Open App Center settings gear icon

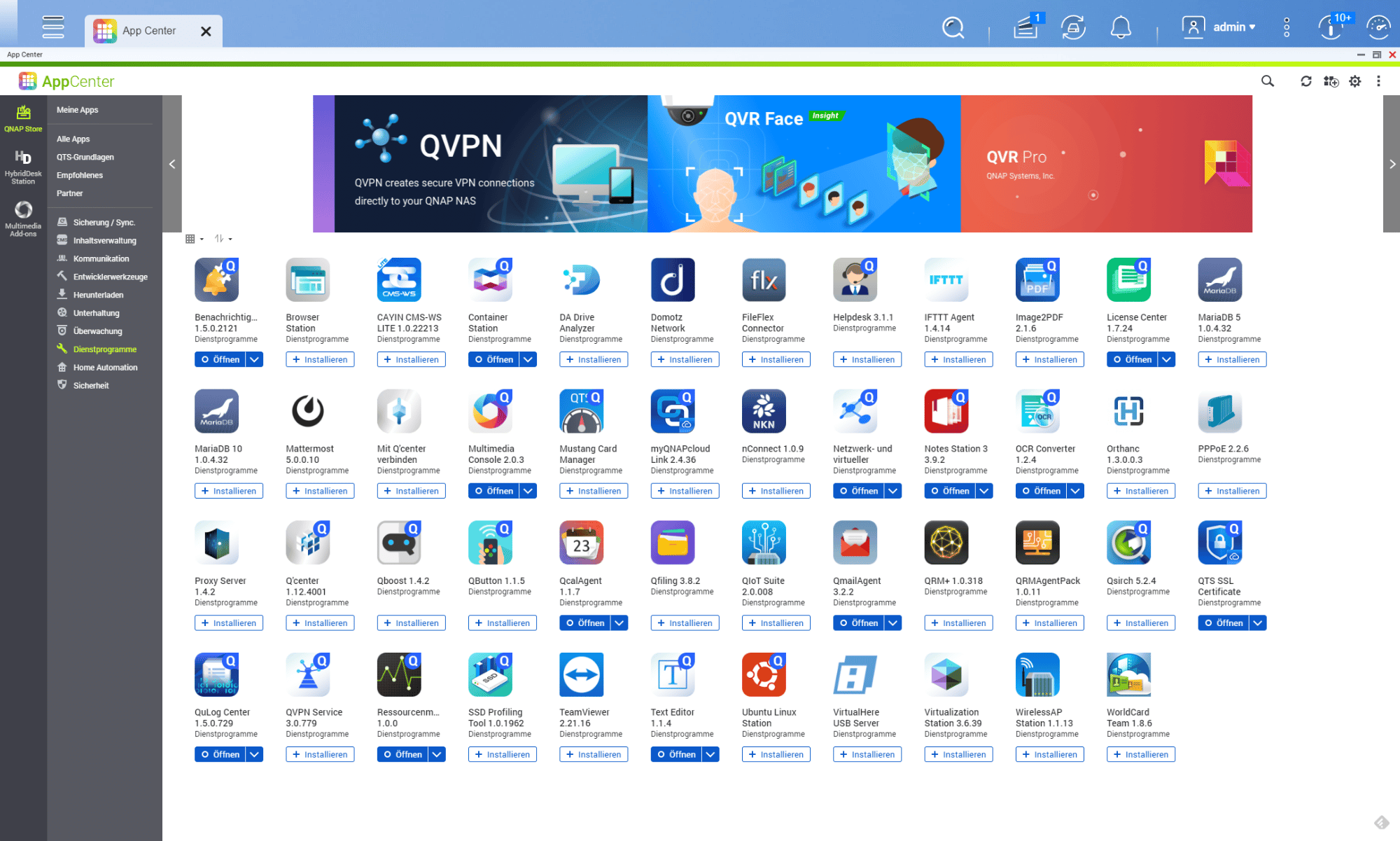(1354, 81)
